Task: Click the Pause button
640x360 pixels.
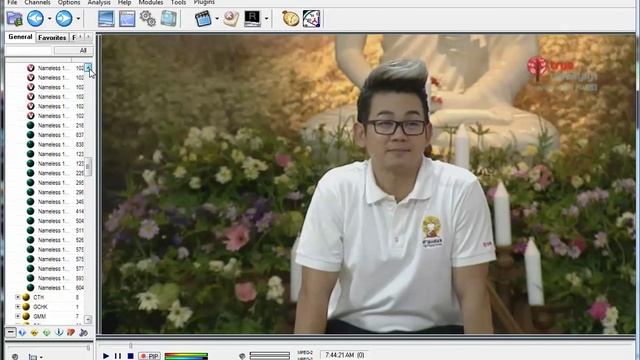Action: tap(118, 356)
